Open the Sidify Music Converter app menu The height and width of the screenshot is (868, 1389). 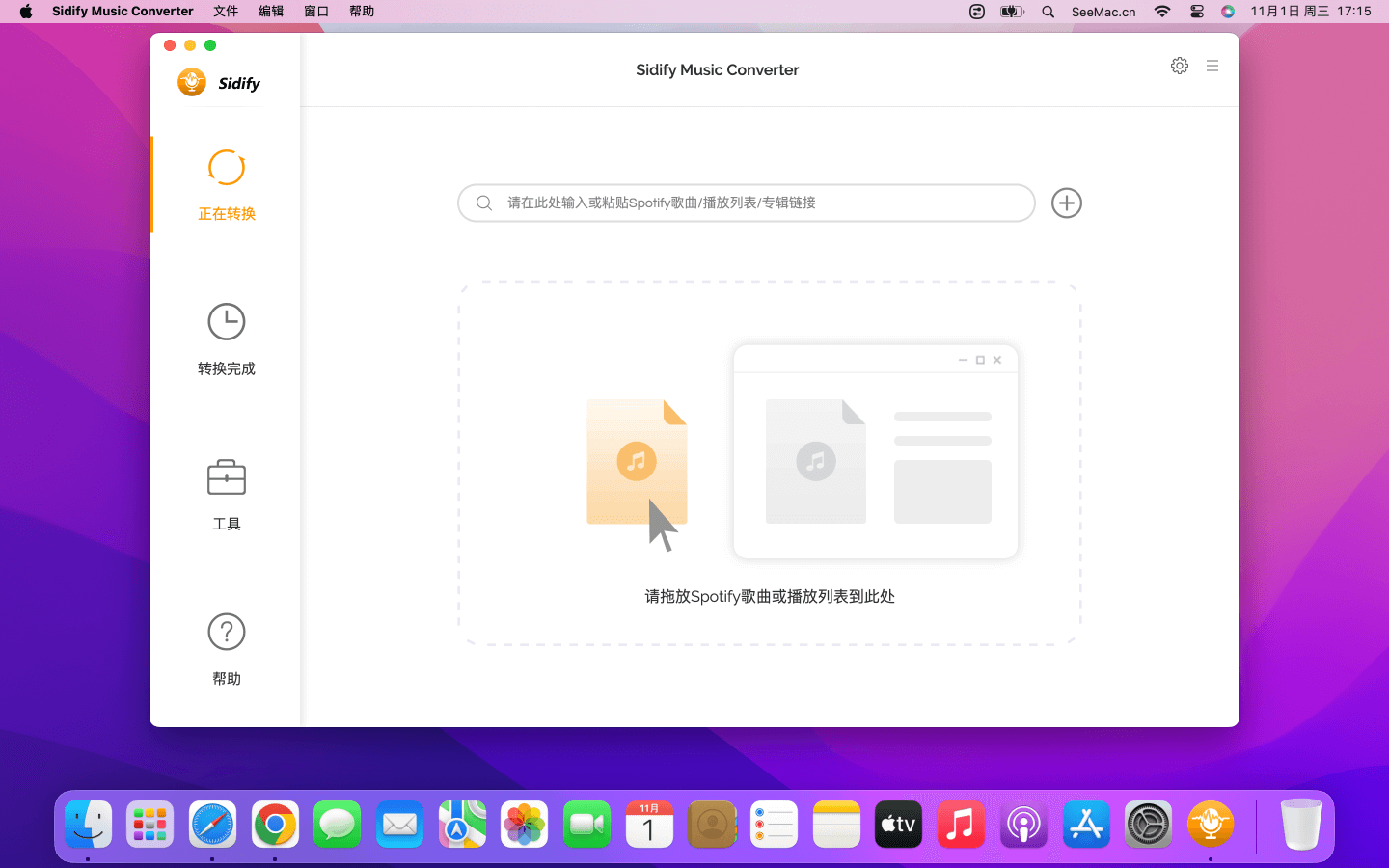coord(123,12)
